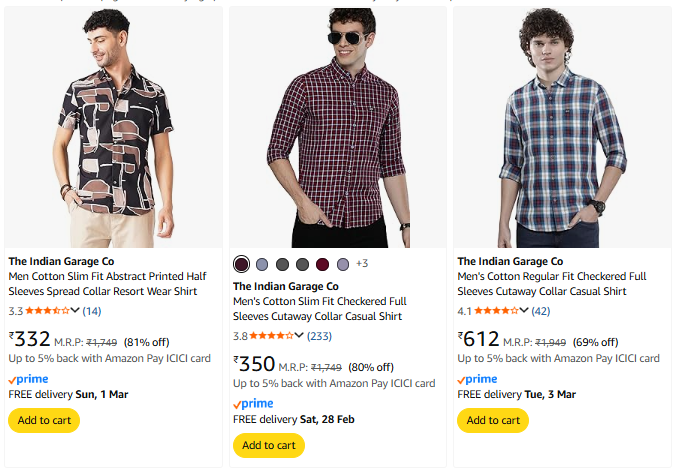Add ₹332 abstract printed shirt to cart

[x=44, y=420]
